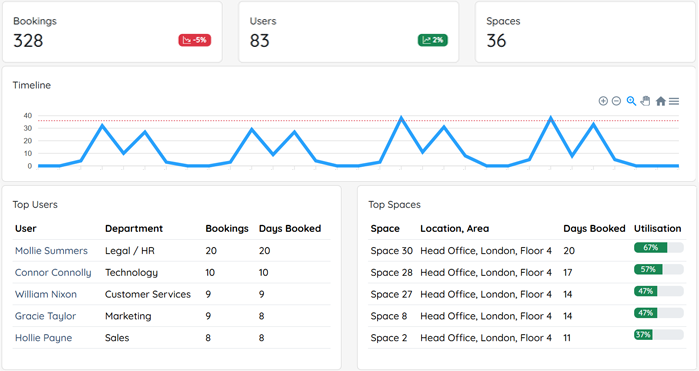
Task: Open Hollie Payne user link
Action: pos(43,338)
